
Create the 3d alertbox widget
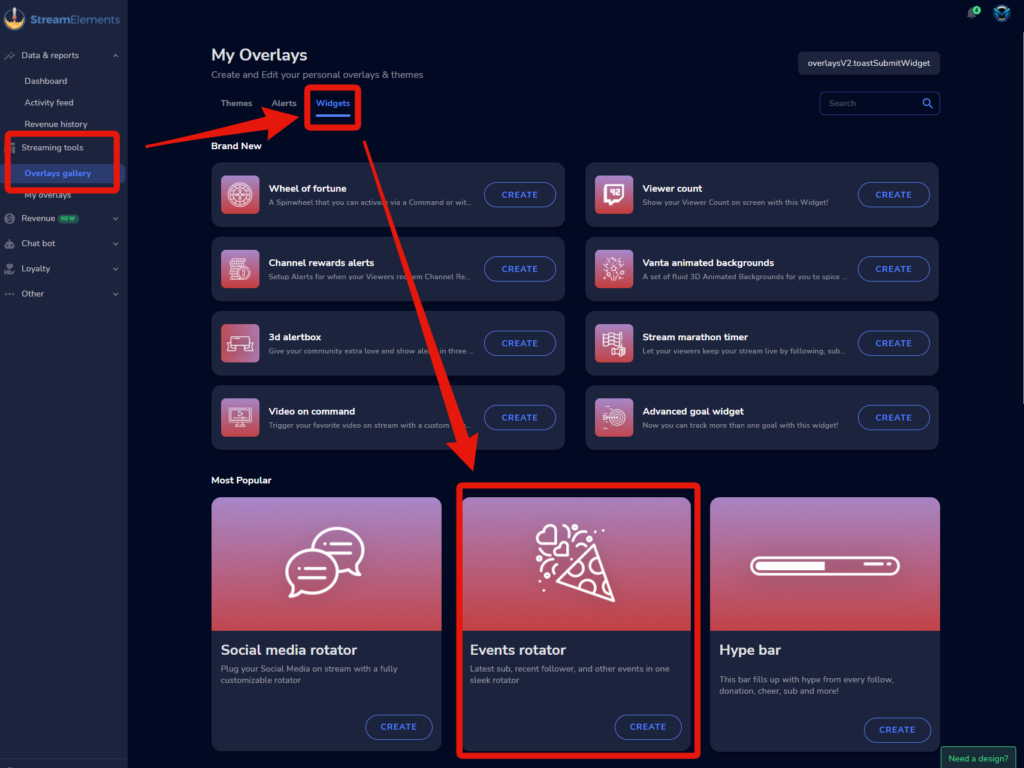[519, 343]
